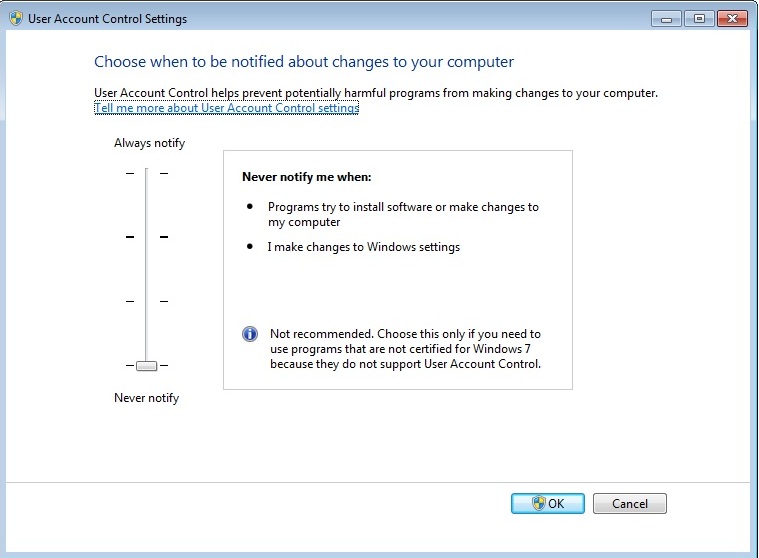Image resolution: width=759 pixels, height=558 pixels.
Task: Close the User Account Control Settings window
Action: (732, 19)
